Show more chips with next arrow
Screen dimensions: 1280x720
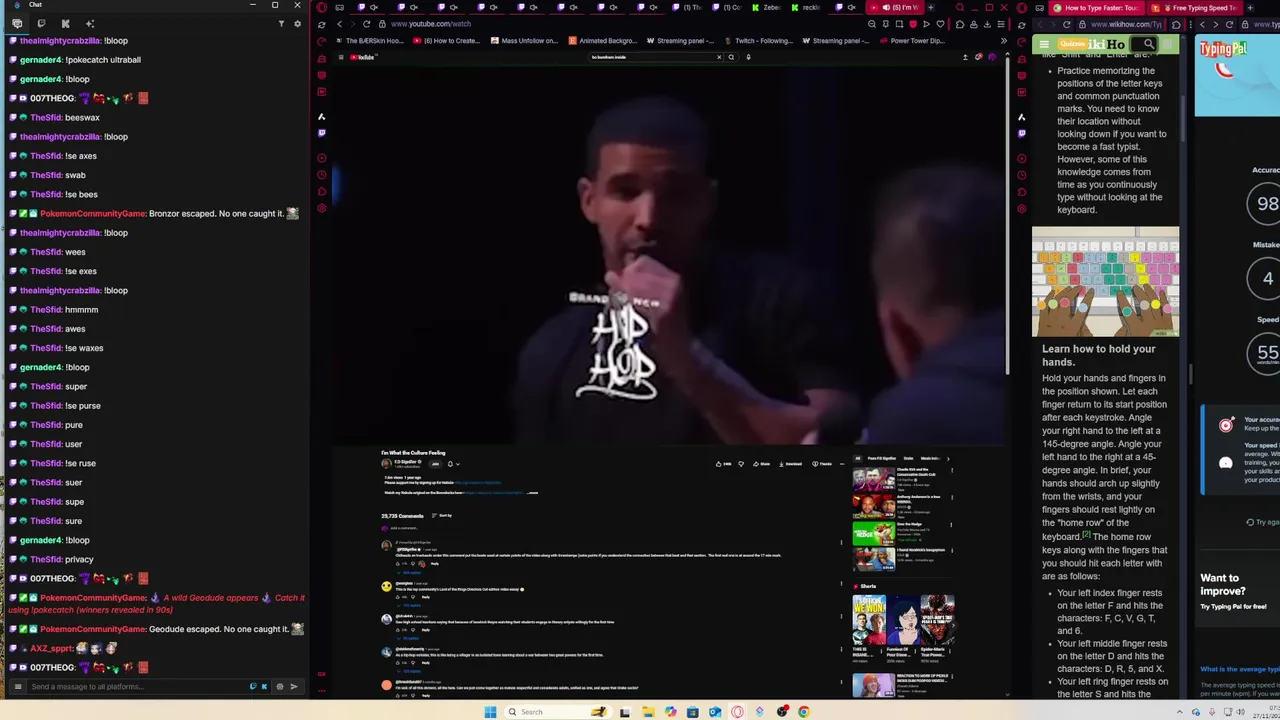[x=948, y=458]
